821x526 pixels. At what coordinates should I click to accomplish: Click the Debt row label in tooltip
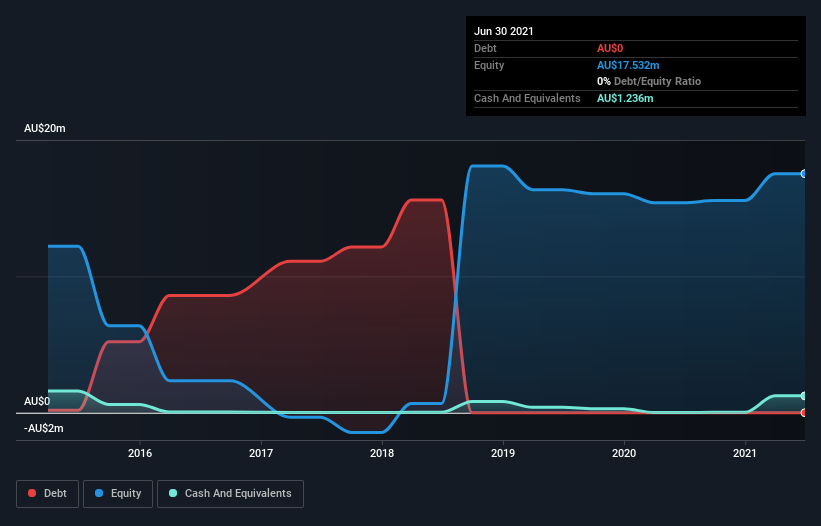pos(485,48)
